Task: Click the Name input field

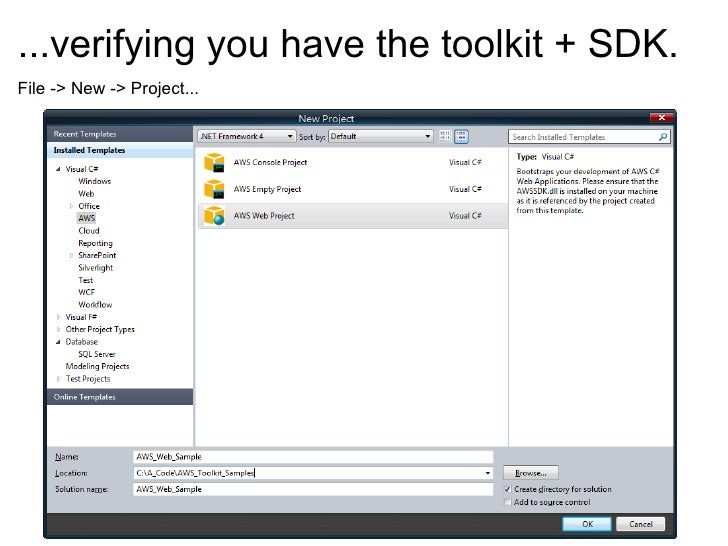Action: point(313,457)
